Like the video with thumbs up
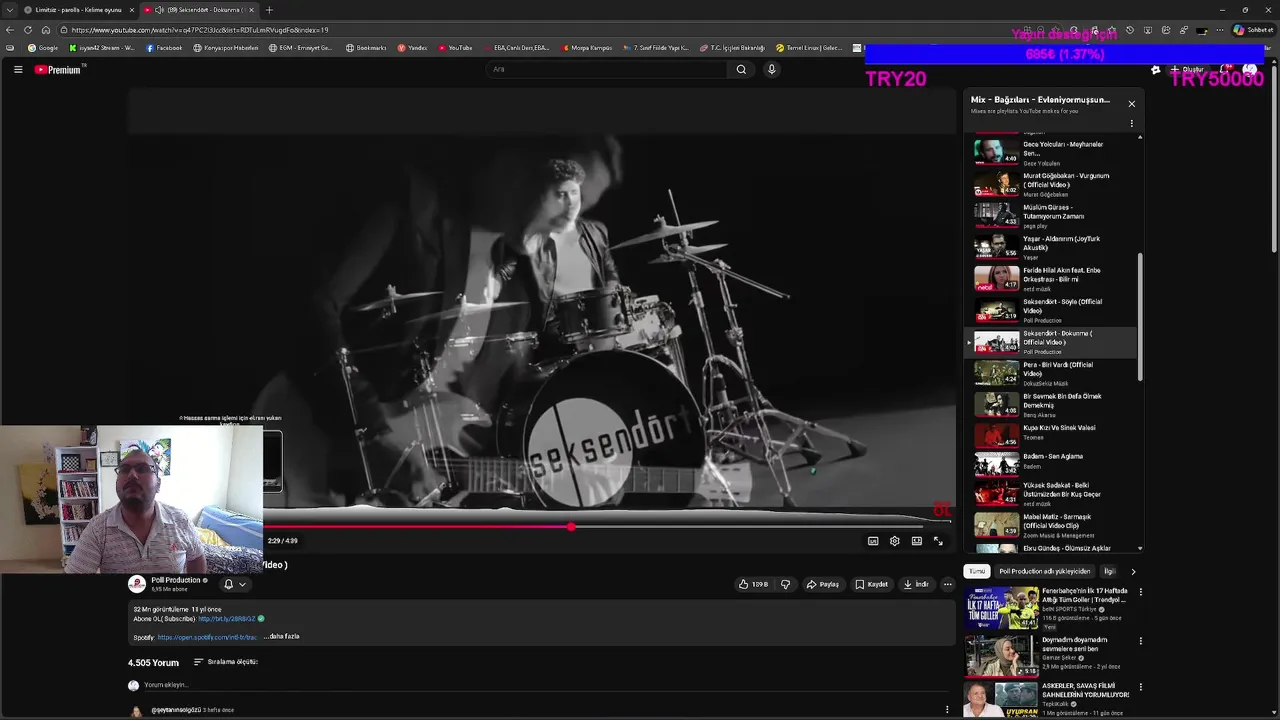Image resolution: width=1280 pixels, height=720 pixels. (x=753, y=584)
